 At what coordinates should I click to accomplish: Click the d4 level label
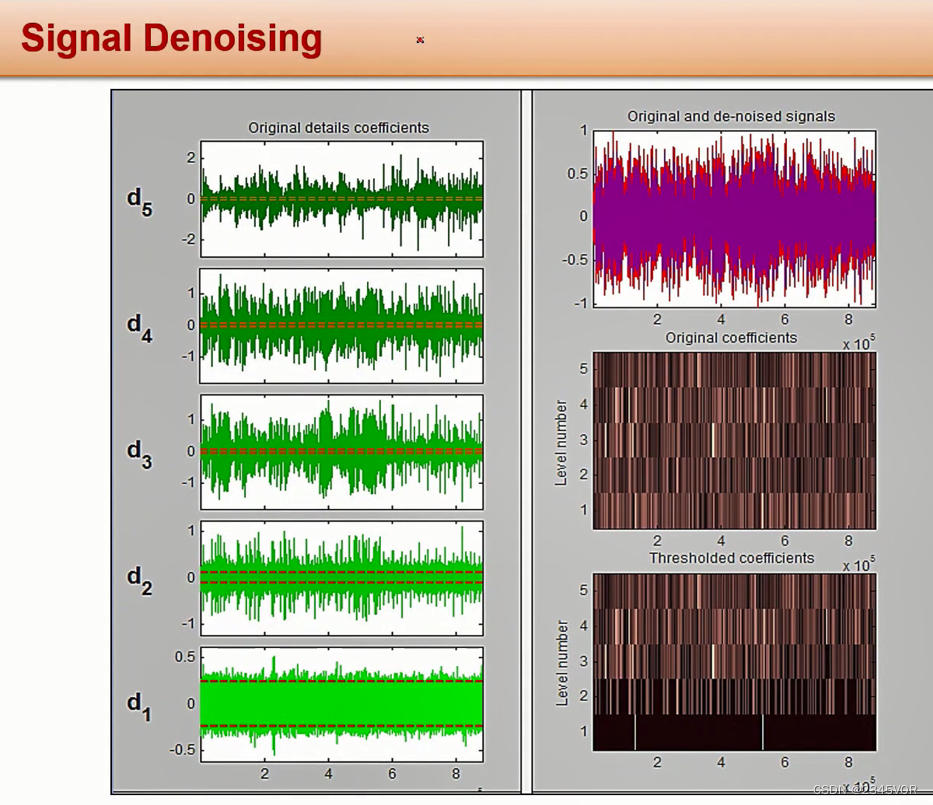pyautogui.click(x=140, y=328)
